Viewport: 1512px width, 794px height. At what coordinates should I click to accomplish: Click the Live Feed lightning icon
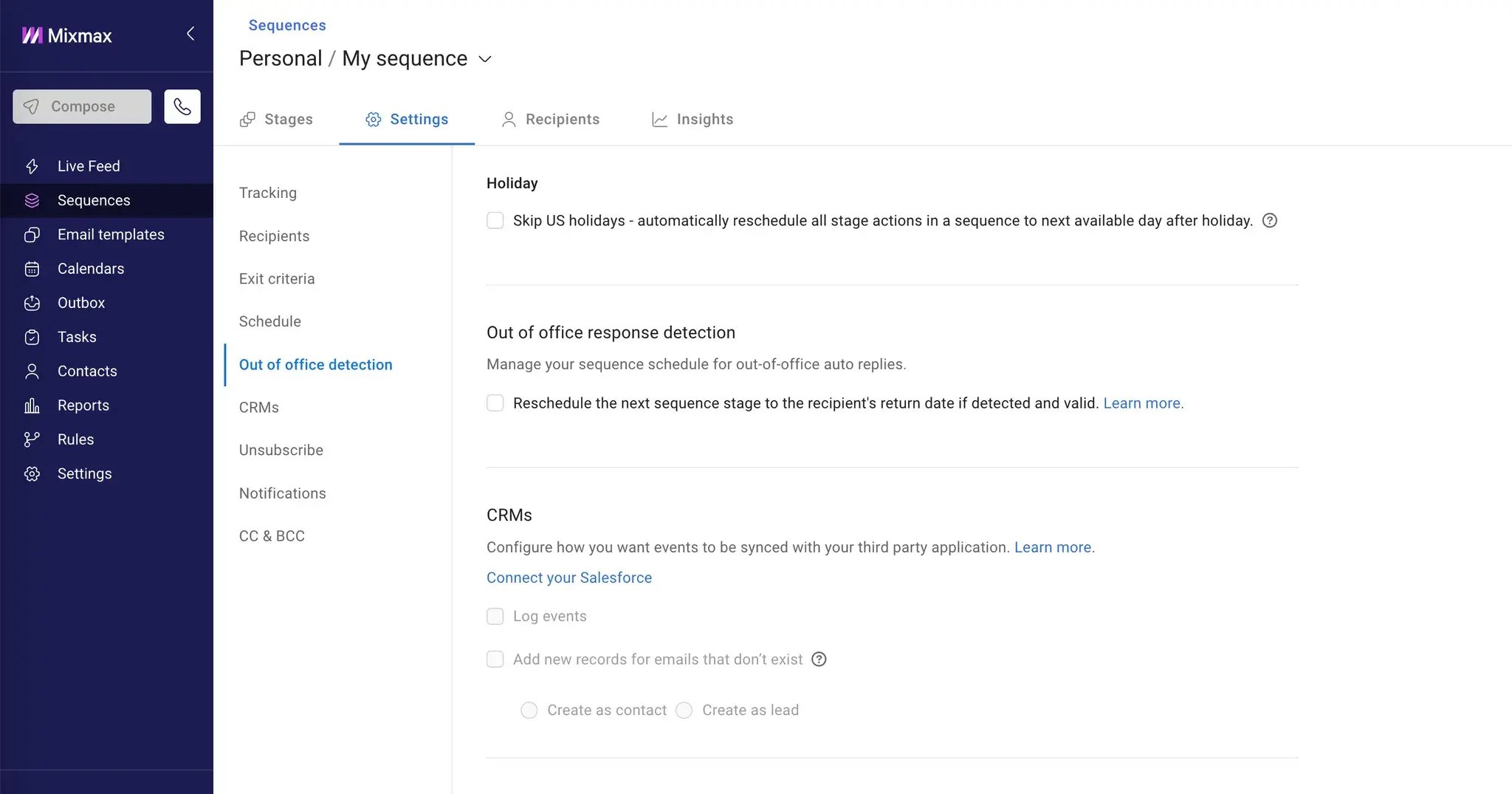click(32, 166)
